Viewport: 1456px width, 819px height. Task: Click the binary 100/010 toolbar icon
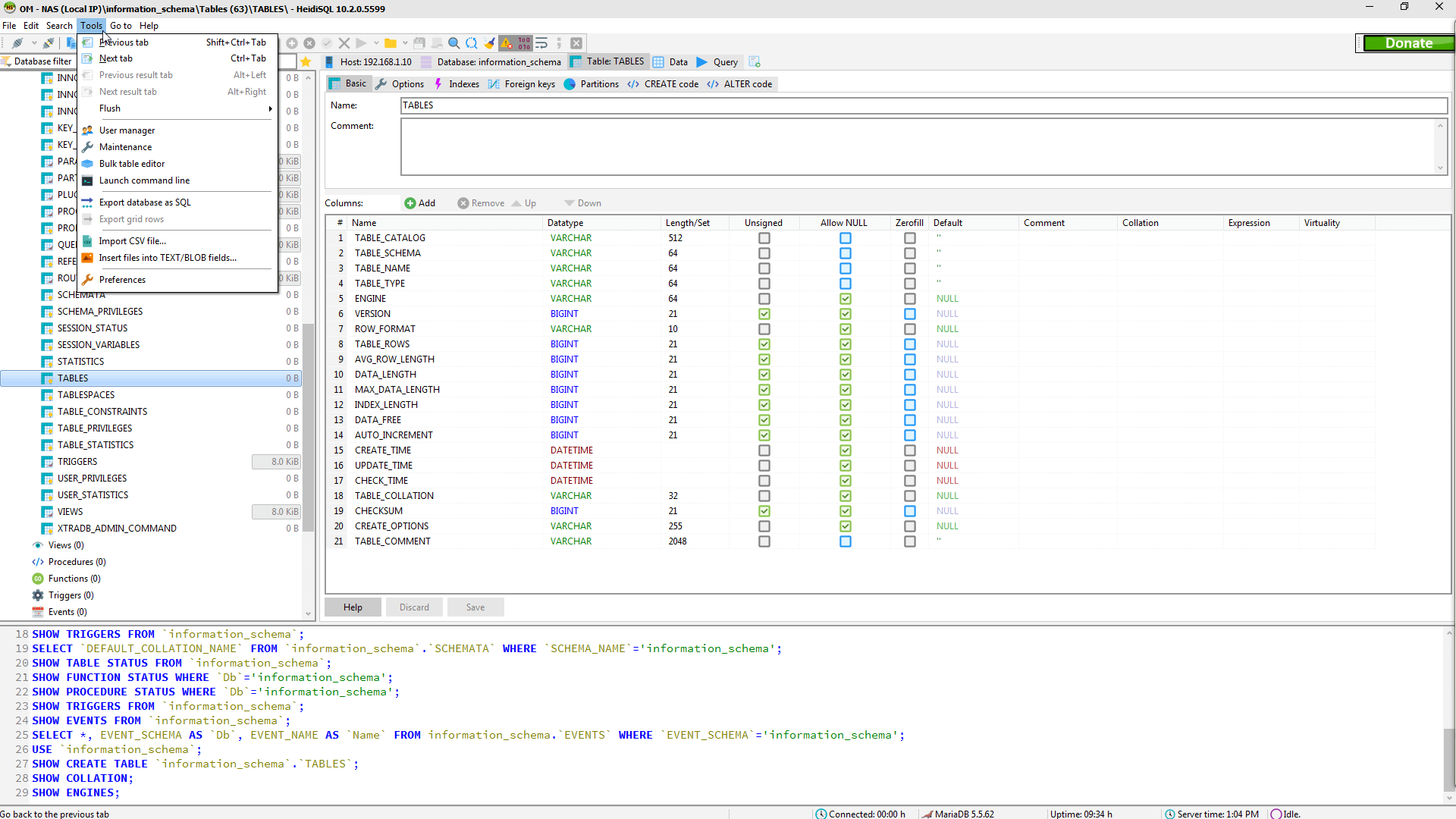(x=524, y=43)
